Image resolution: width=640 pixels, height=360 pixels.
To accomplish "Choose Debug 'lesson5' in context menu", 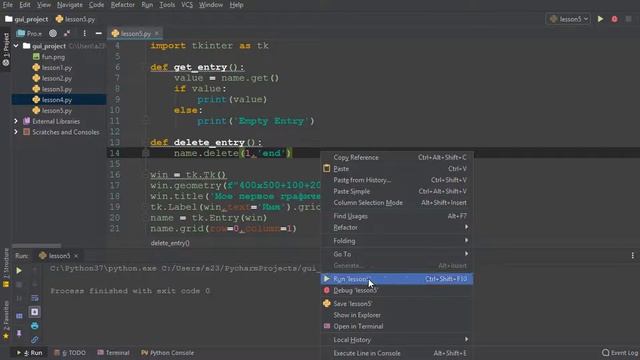I will click(397, 290).
